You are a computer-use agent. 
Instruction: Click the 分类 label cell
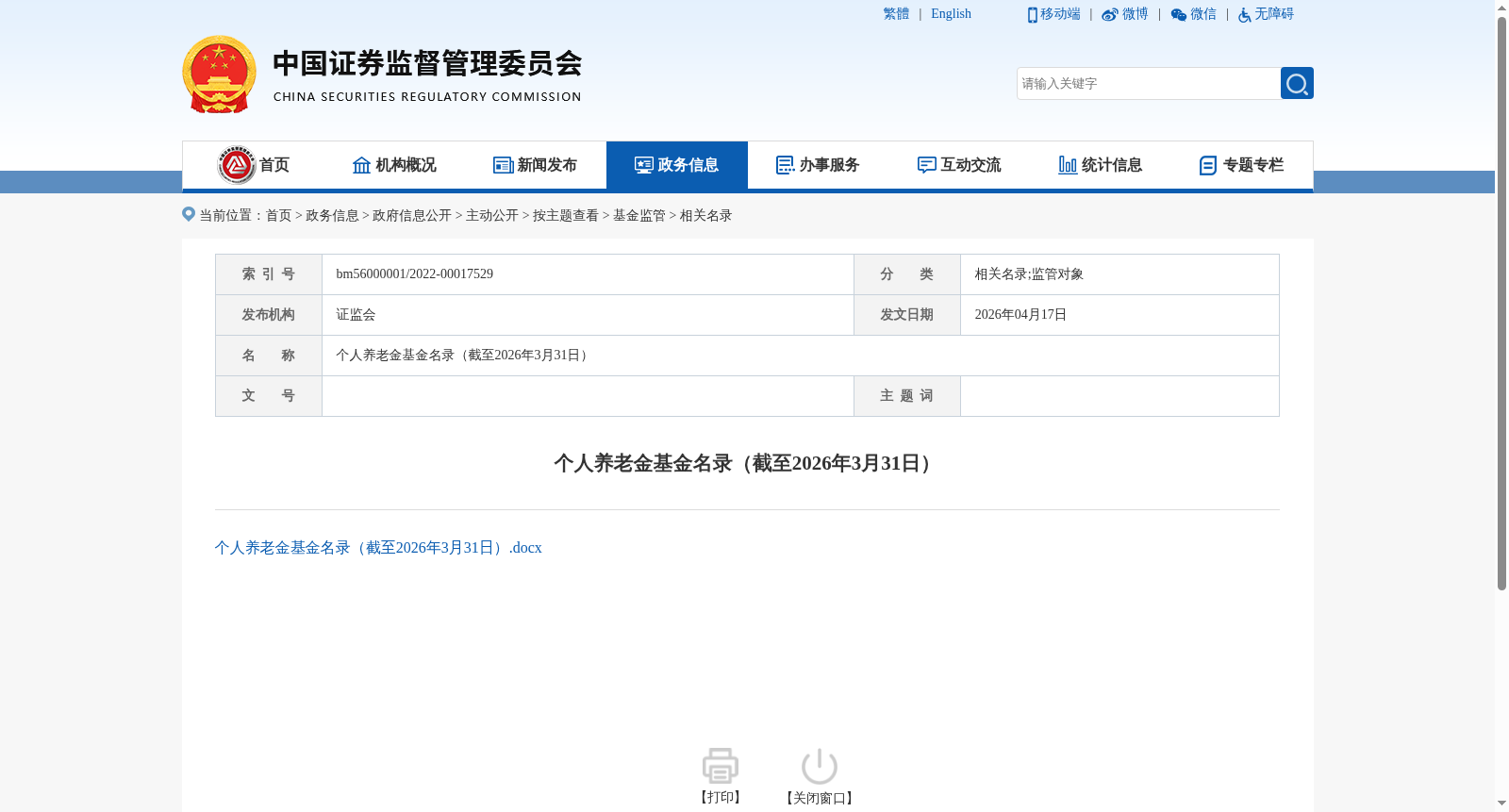coord(907,274)
